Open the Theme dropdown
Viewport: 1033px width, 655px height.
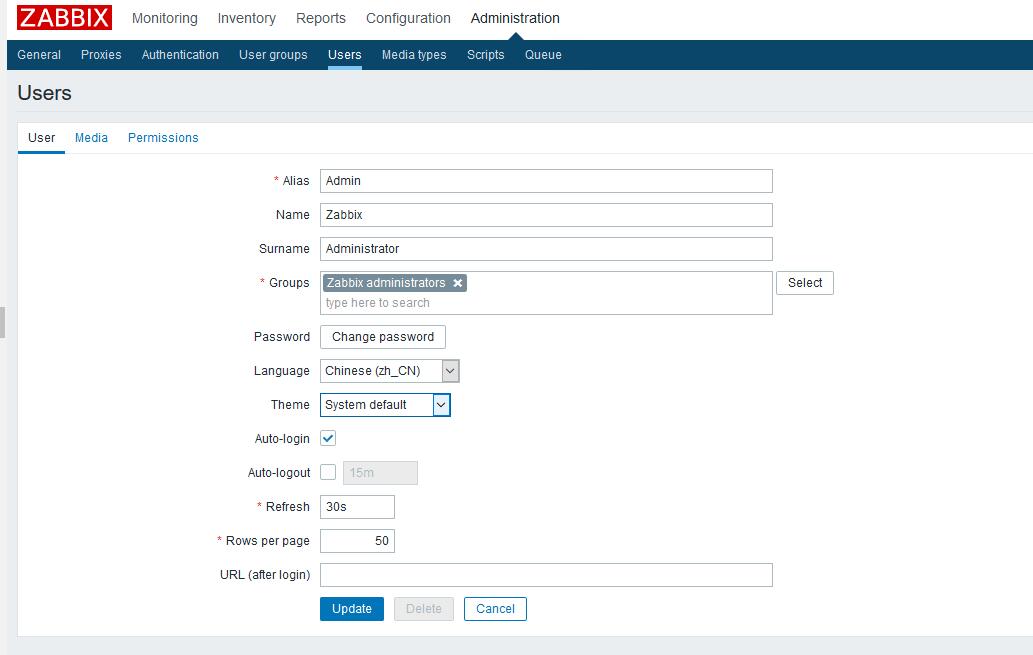[x=385, y=405]
